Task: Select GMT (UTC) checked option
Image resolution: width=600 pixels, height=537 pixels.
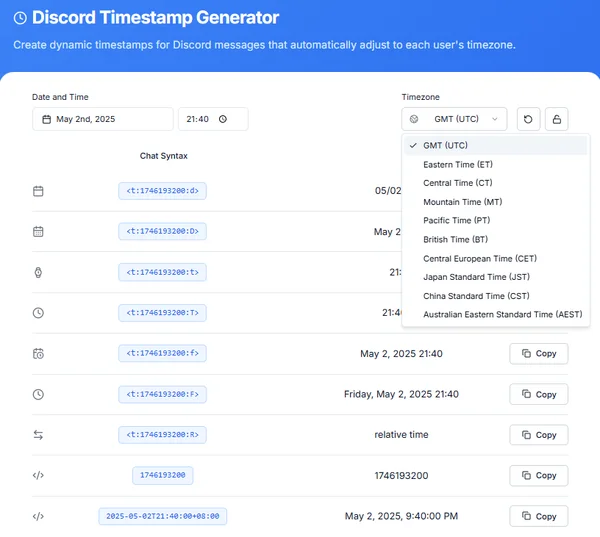Action: point(495,145)
